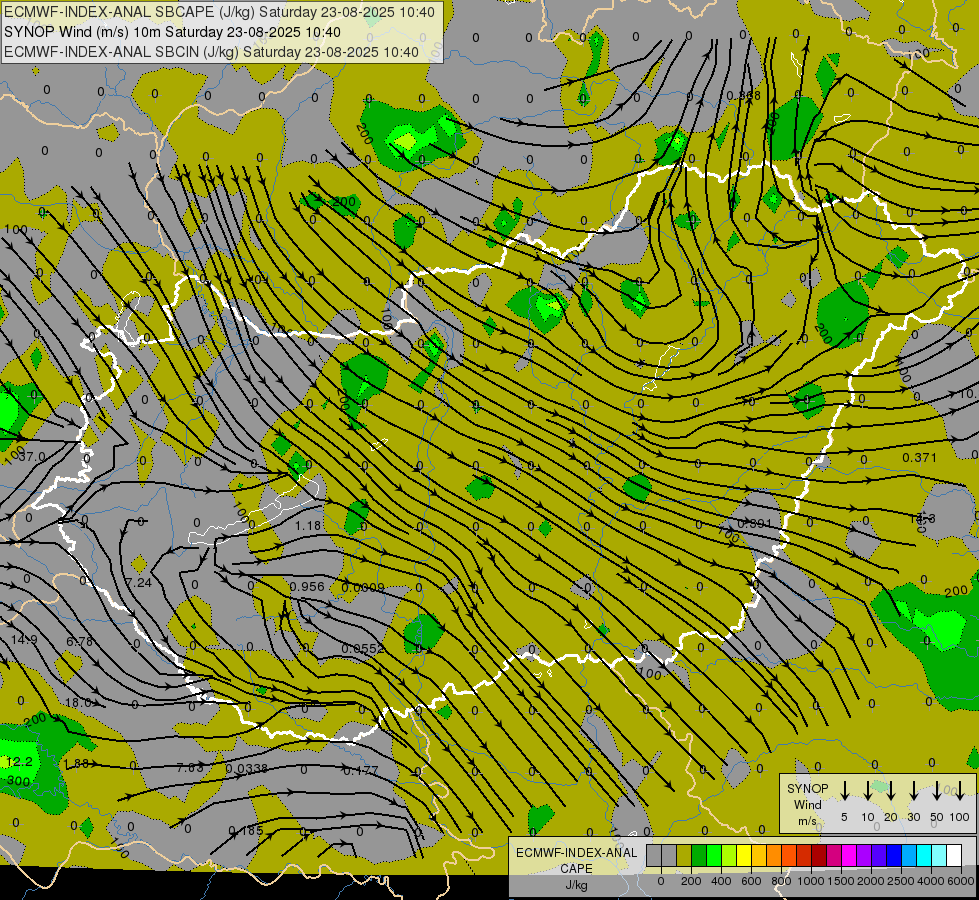Click the SYNOP Wind 10m title line
This screenshot has height=900, width=979.
172,32
